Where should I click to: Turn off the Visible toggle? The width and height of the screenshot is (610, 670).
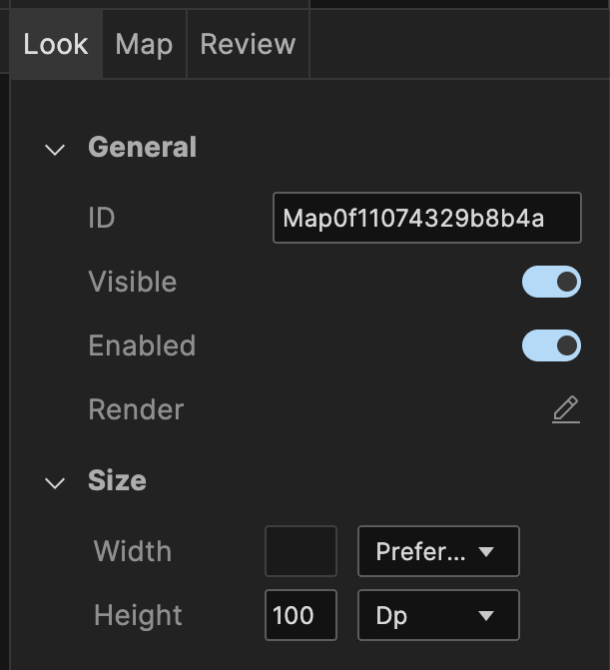[x=551, y=282]
